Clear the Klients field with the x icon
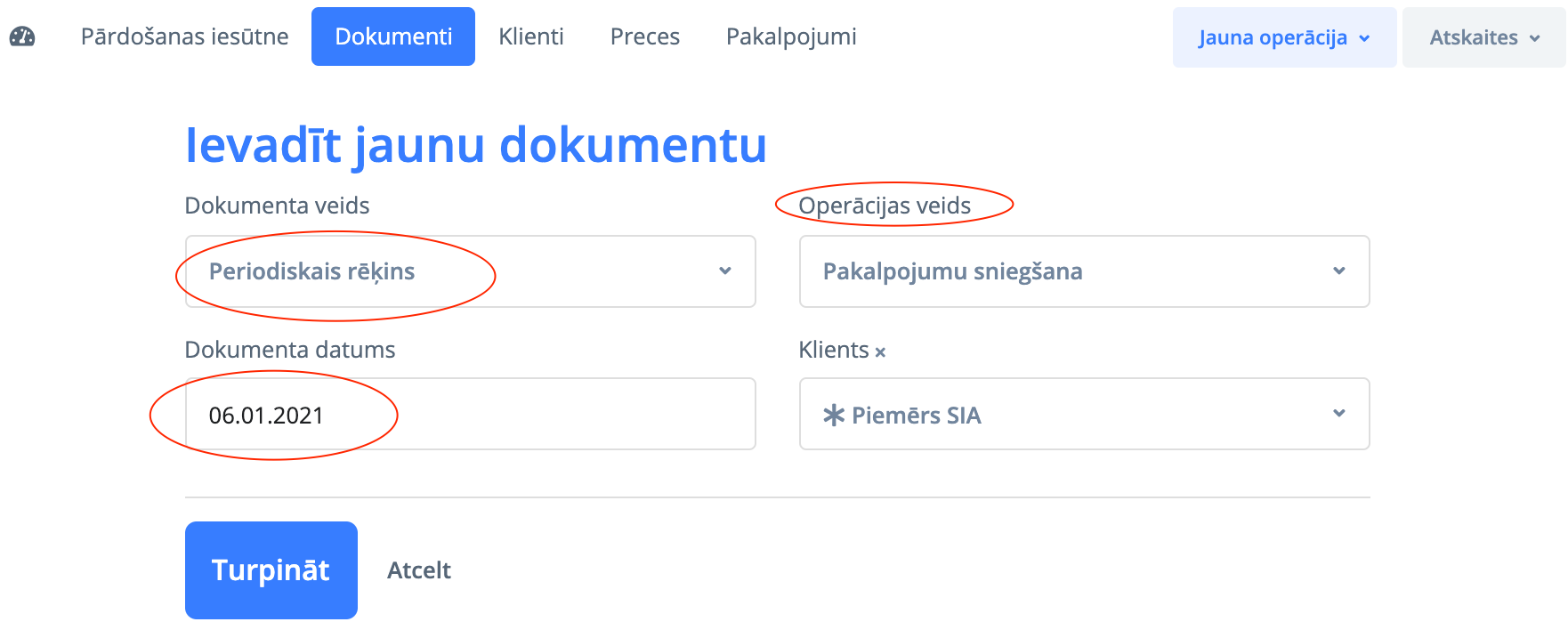Image resolution: width=1568 pixels, height=630 pixels. (x=880, y=352)
